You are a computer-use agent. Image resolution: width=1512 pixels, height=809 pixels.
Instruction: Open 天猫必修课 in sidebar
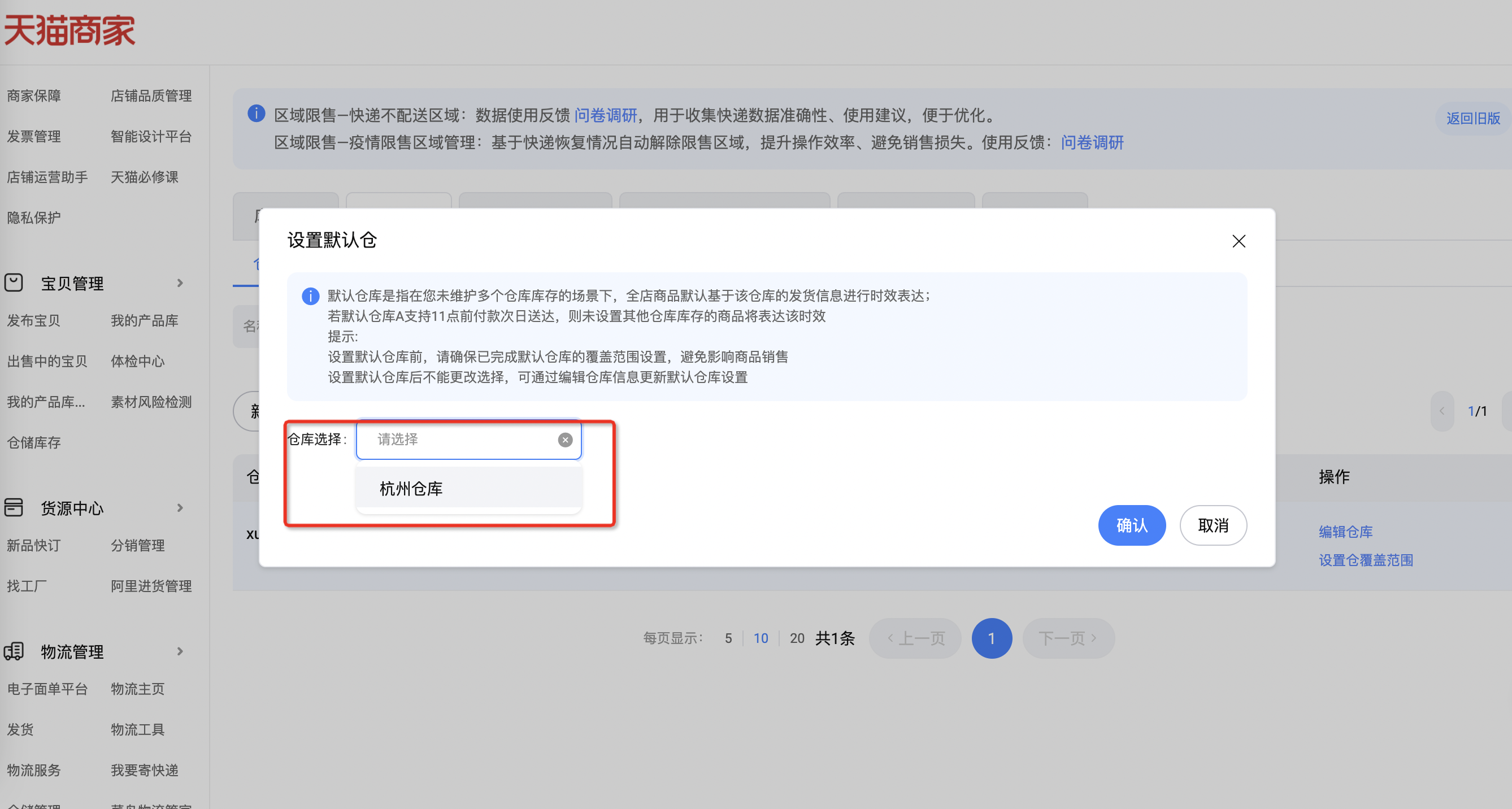145,177
